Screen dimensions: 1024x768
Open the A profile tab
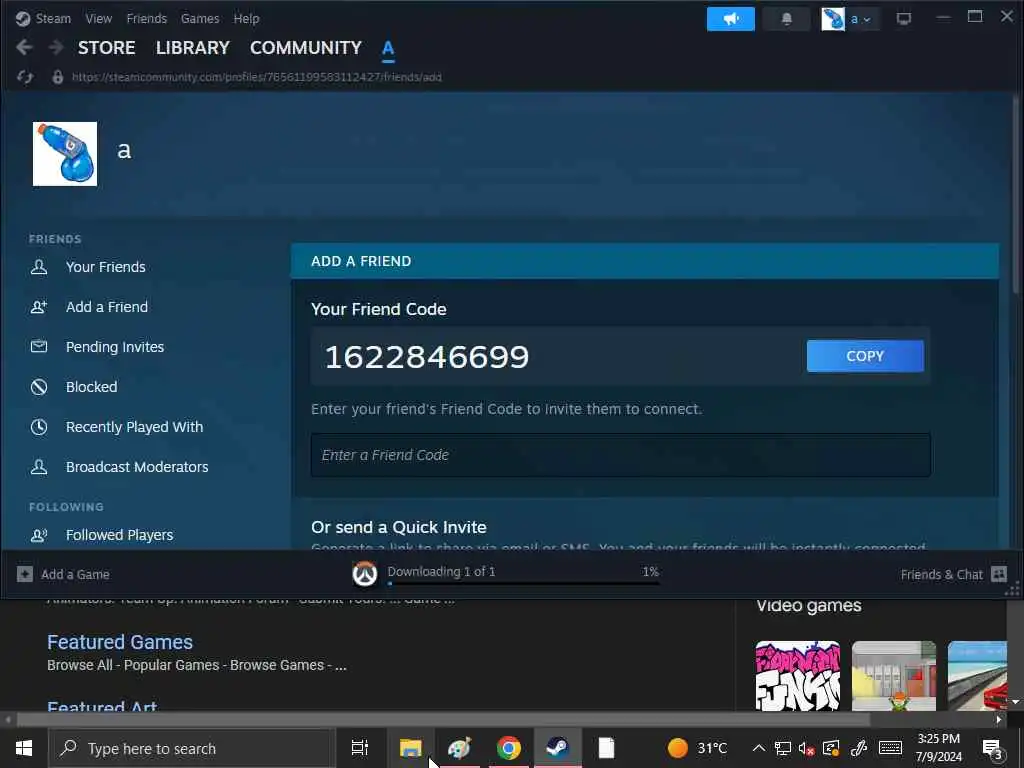coord(388,48)
